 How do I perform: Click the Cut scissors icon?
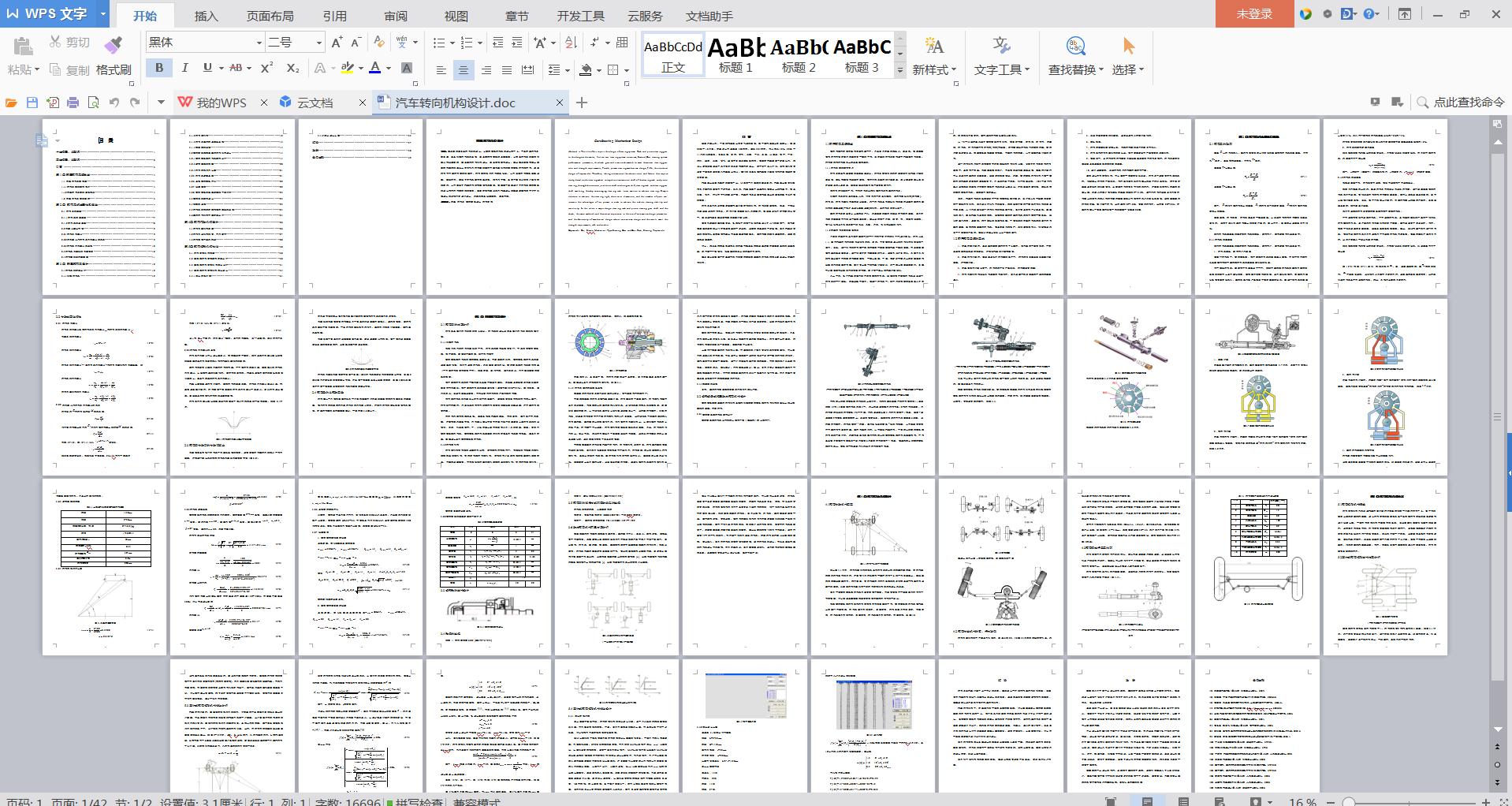[x=55, y=42]
